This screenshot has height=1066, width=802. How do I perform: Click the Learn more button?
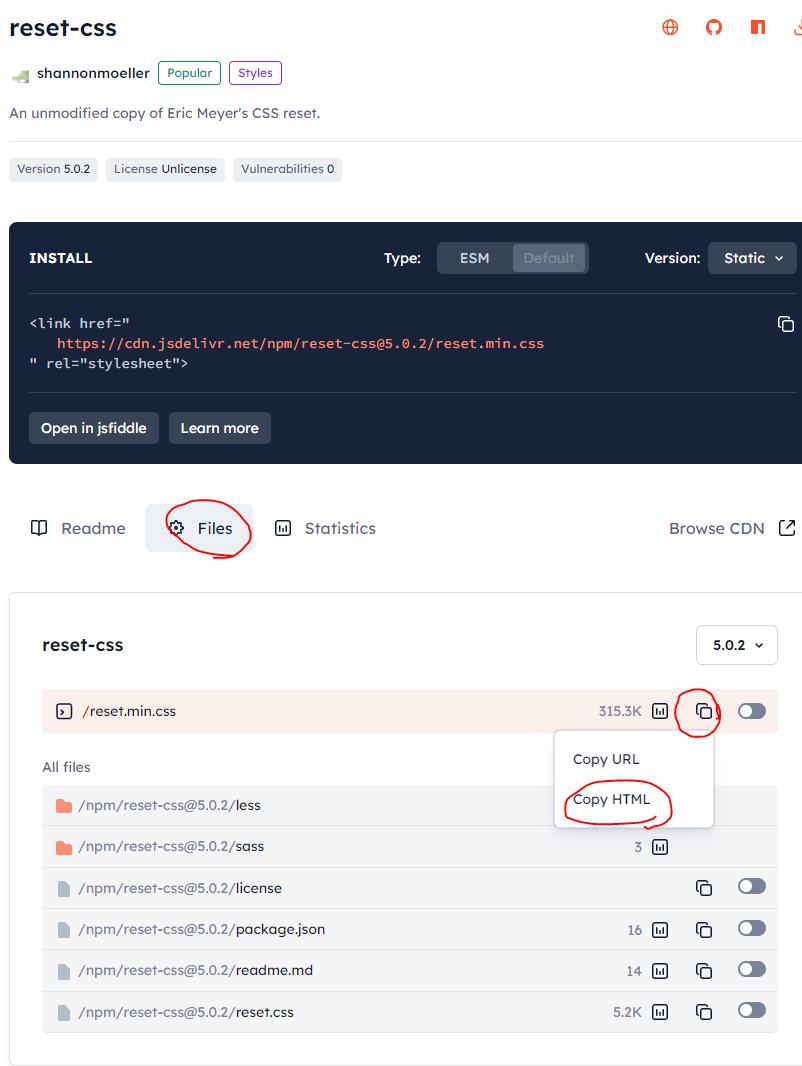click(x=220, y=428)
